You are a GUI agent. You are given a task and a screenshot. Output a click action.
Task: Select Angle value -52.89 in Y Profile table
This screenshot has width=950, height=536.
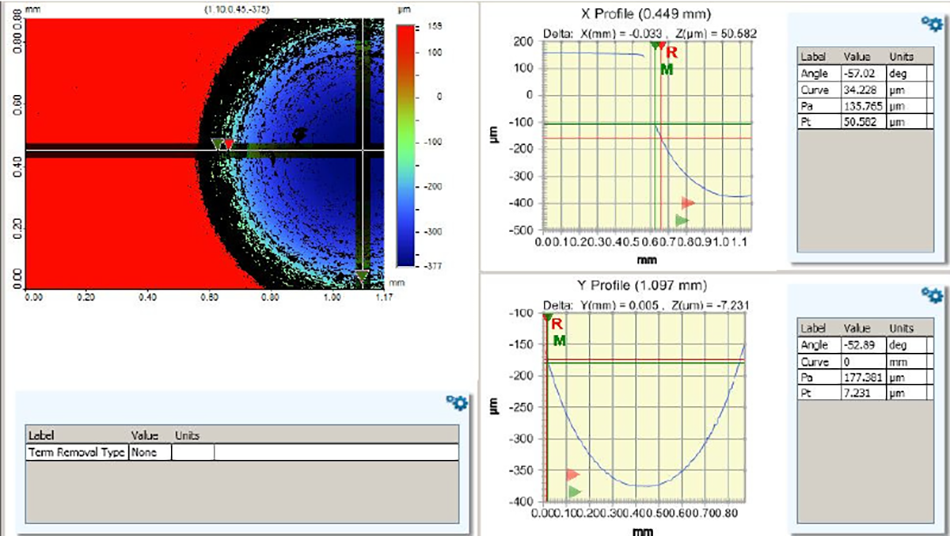tap(858, 344)
